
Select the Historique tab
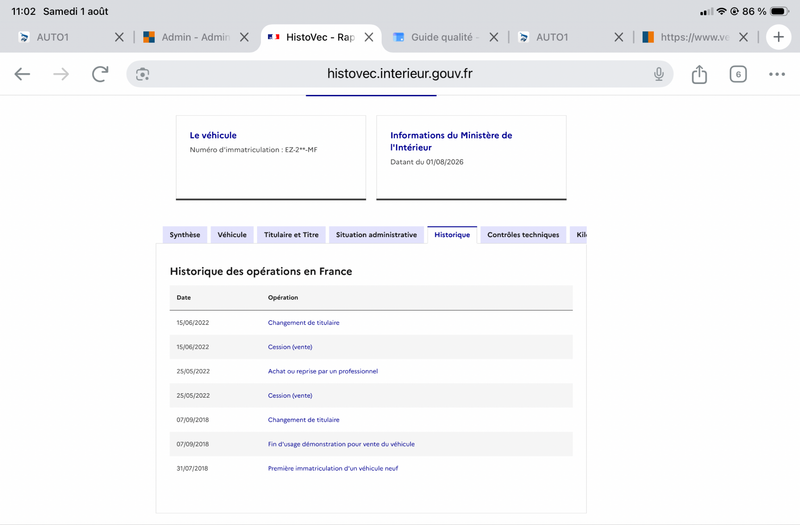click(x=452, y=235)
